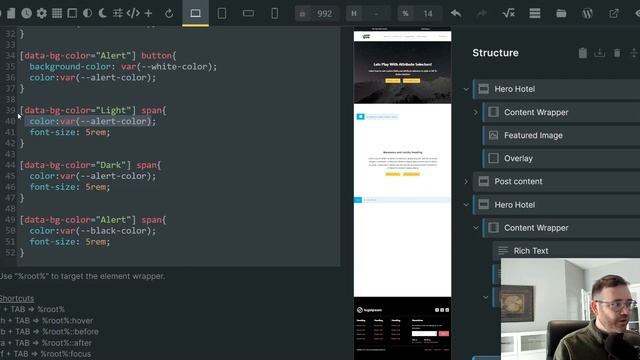Click code line color:var(--black-color);
This screenshot has height=360, width=640.
93,231
